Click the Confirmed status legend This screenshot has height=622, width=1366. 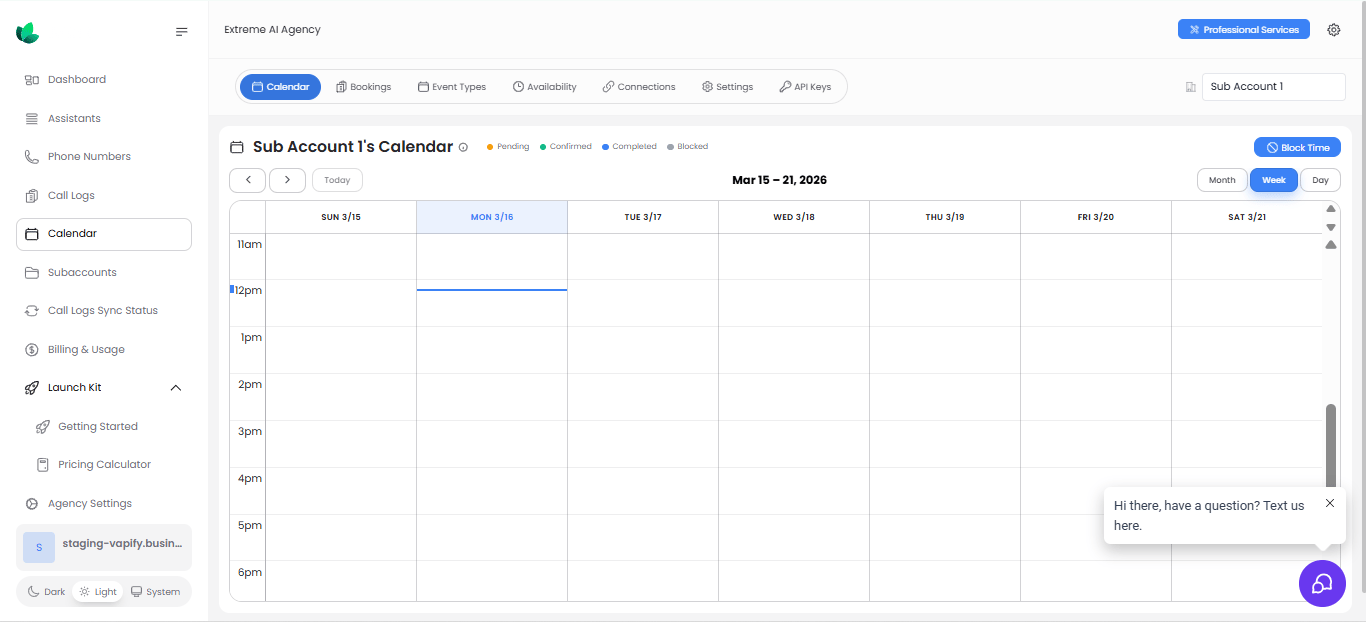(566, 146)
